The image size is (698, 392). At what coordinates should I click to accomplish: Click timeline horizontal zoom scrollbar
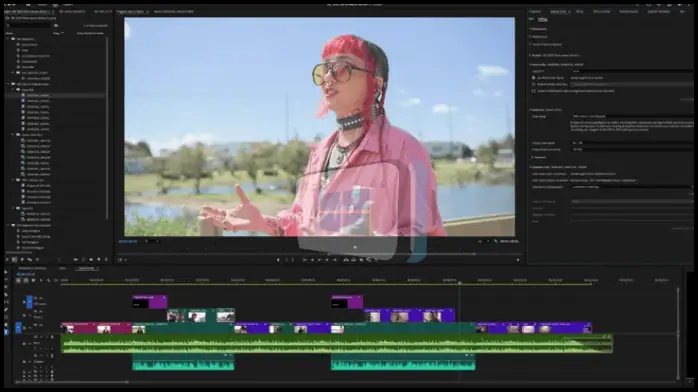coord(72,381)
